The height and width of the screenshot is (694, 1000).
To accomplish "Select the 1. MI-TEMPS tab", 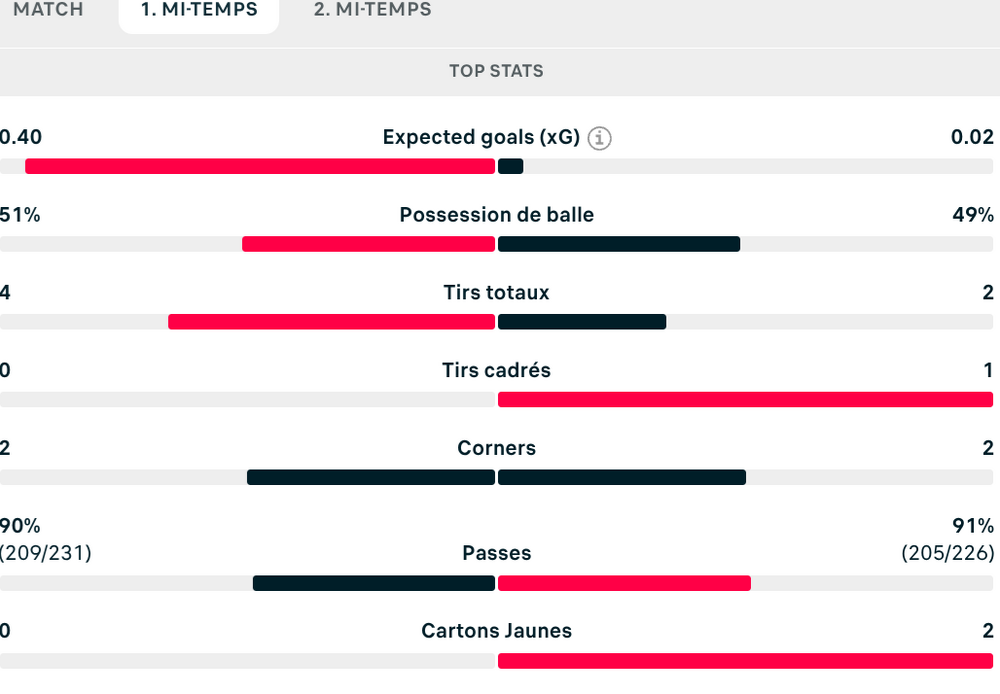I will click(199, 10).
